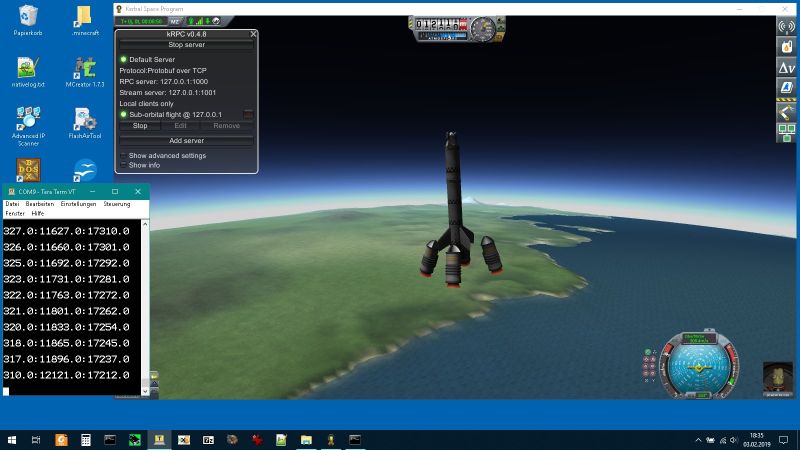This screenshot has width=800, height=450.
Task: Select the .minecraft folder shortcut
Action: pyautogui.click(x=85, y=20)
